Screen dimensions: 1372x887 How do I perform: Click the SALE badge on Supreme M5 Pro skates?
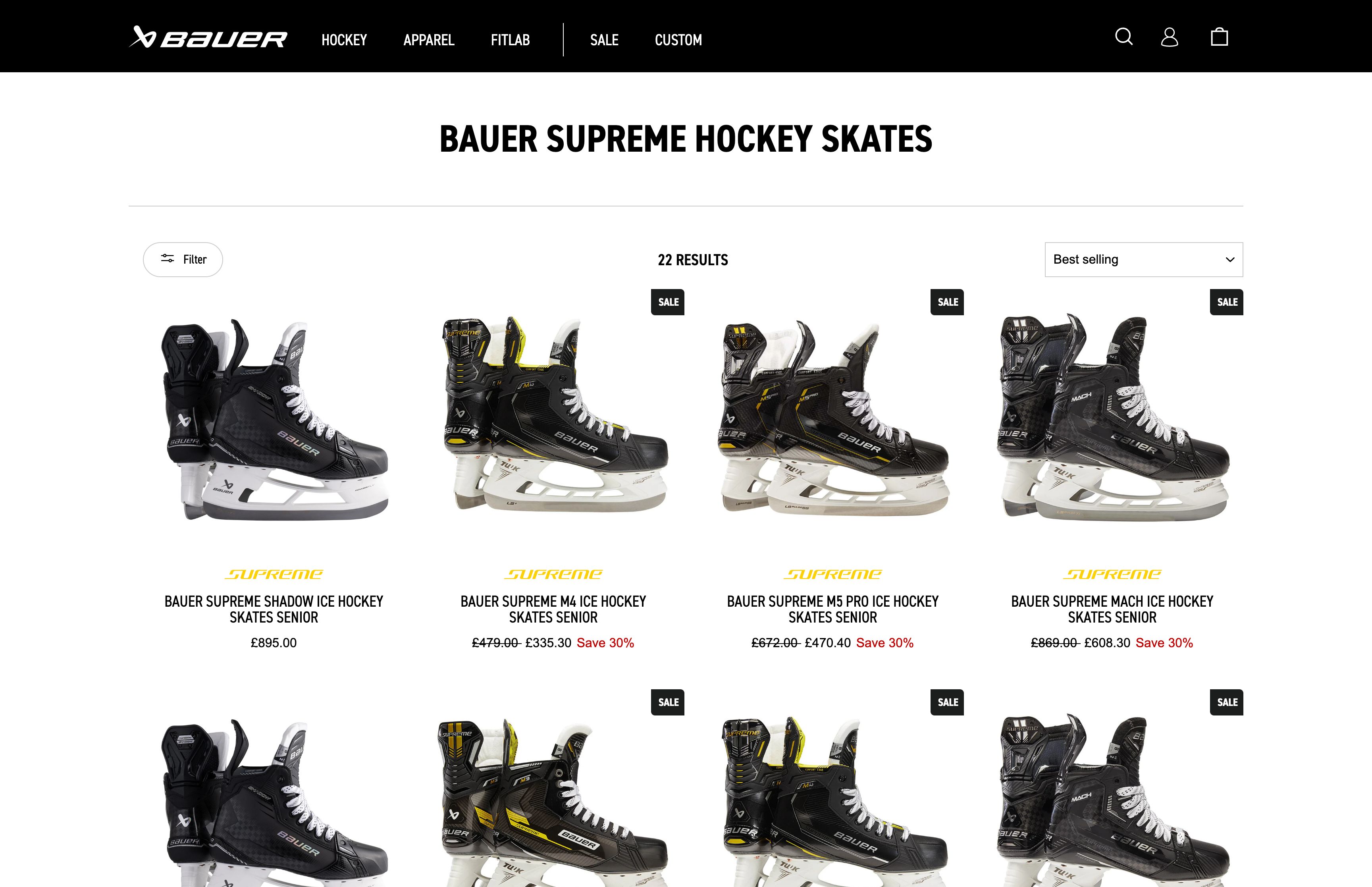pos(946,302)
